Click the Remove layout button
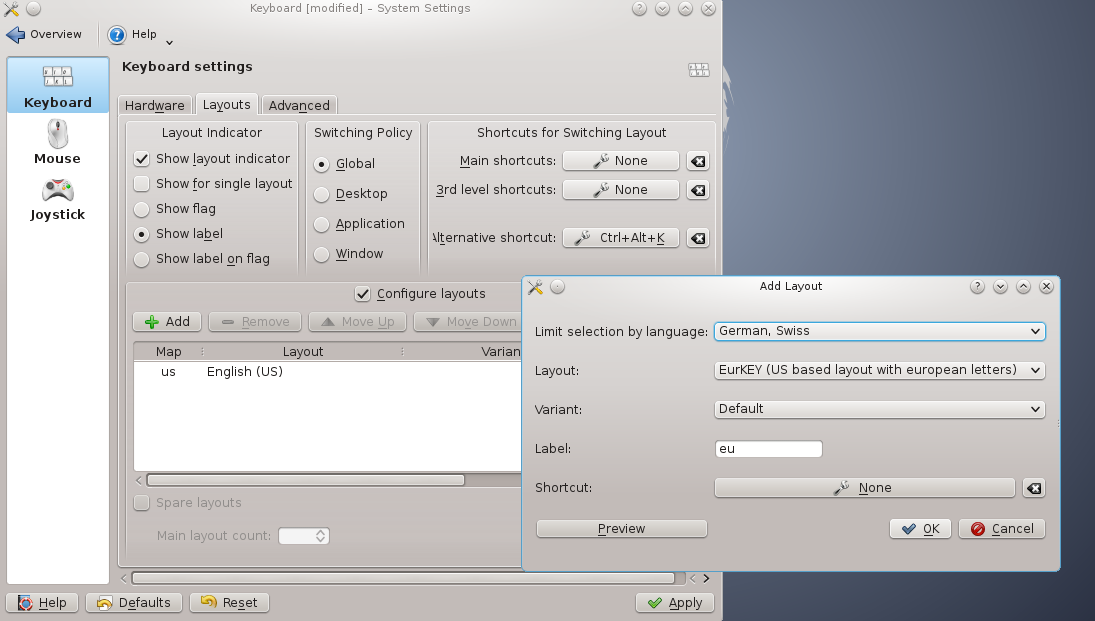The image size is (1095, 621). 255,321
